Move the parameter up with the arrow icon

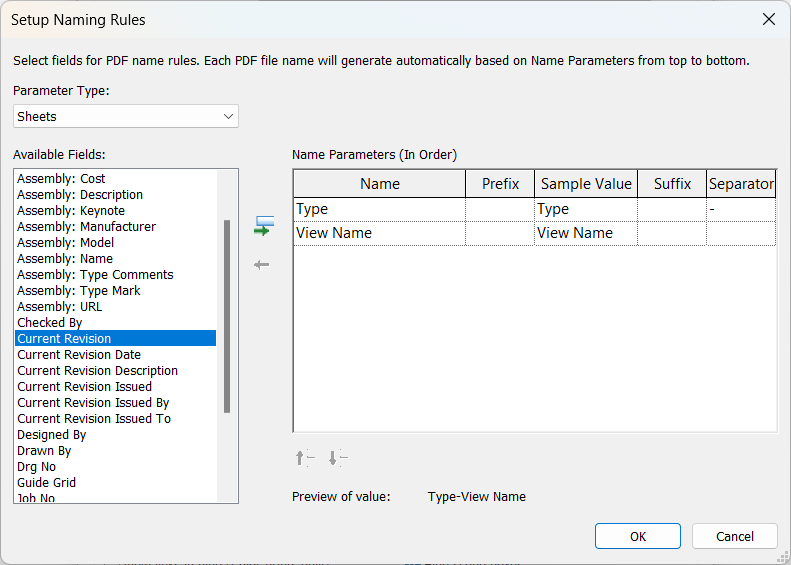click(305, 458)
